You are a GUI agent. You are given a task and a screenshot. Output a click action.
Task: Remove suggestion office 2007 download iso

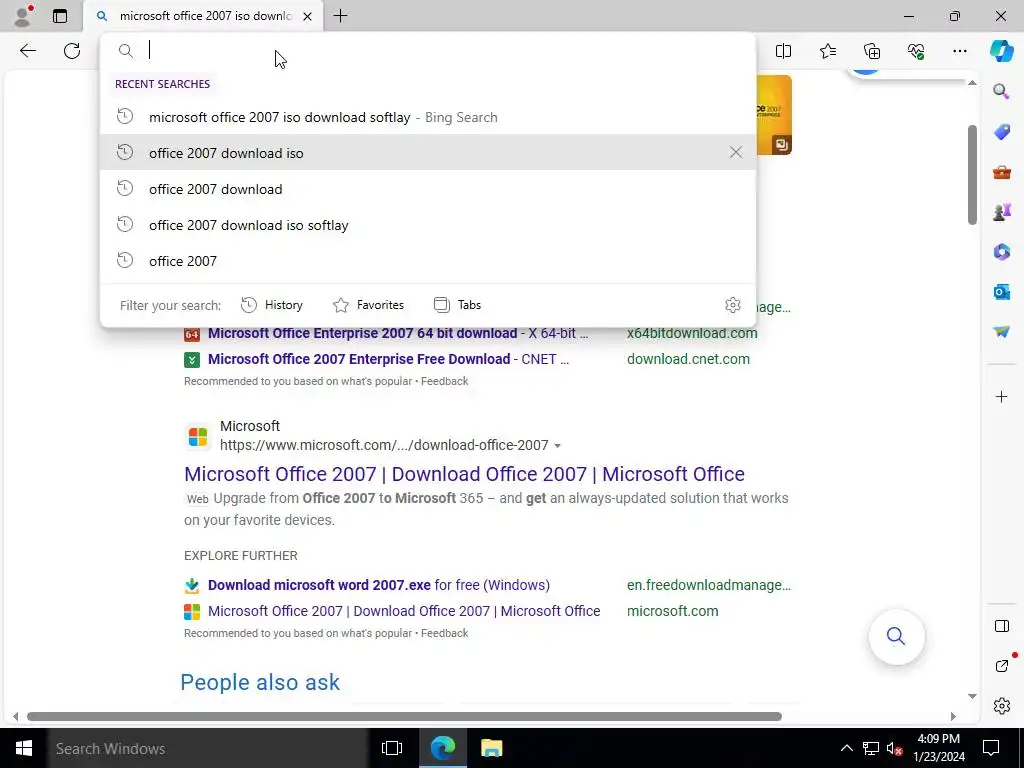pos(735,153)
